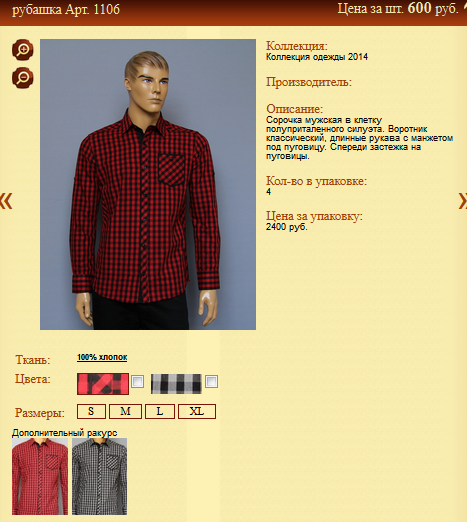
Task: Select size XL
Action: pos(197,411)
